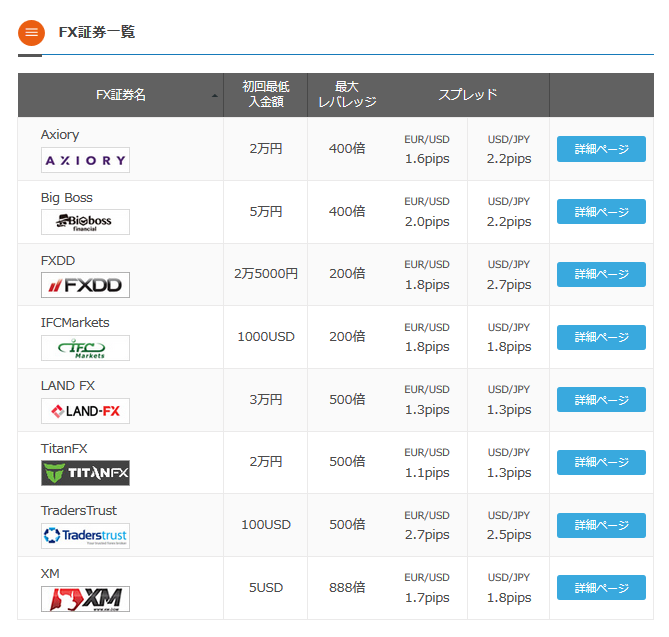Click the Traderstrust logo
Screen dimensions: 669x637
pos(85,536)
